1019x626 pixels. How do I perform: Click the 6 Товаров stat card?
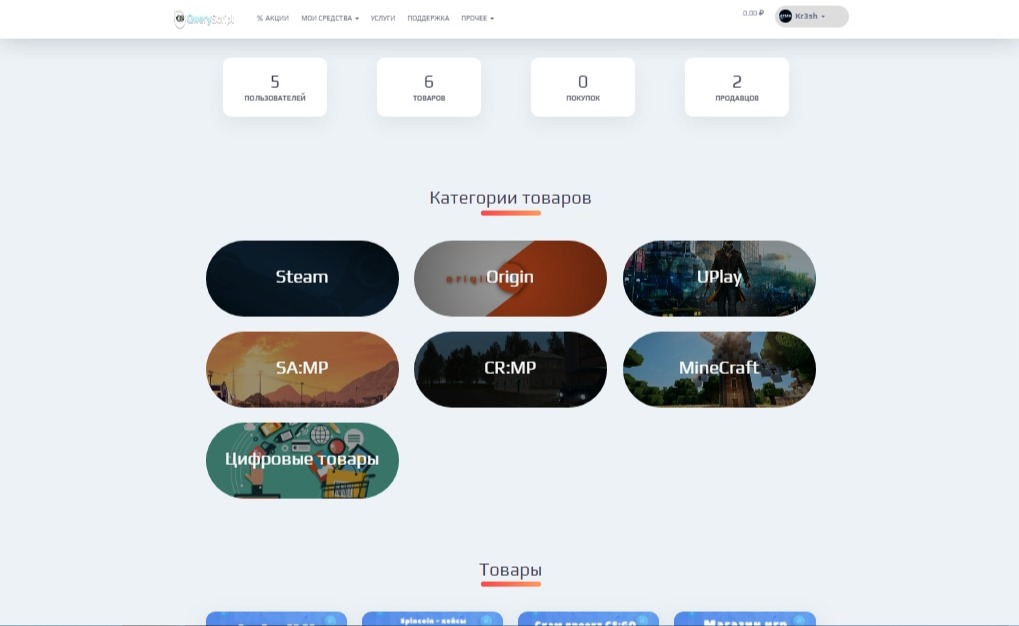[x=429, y=87]
